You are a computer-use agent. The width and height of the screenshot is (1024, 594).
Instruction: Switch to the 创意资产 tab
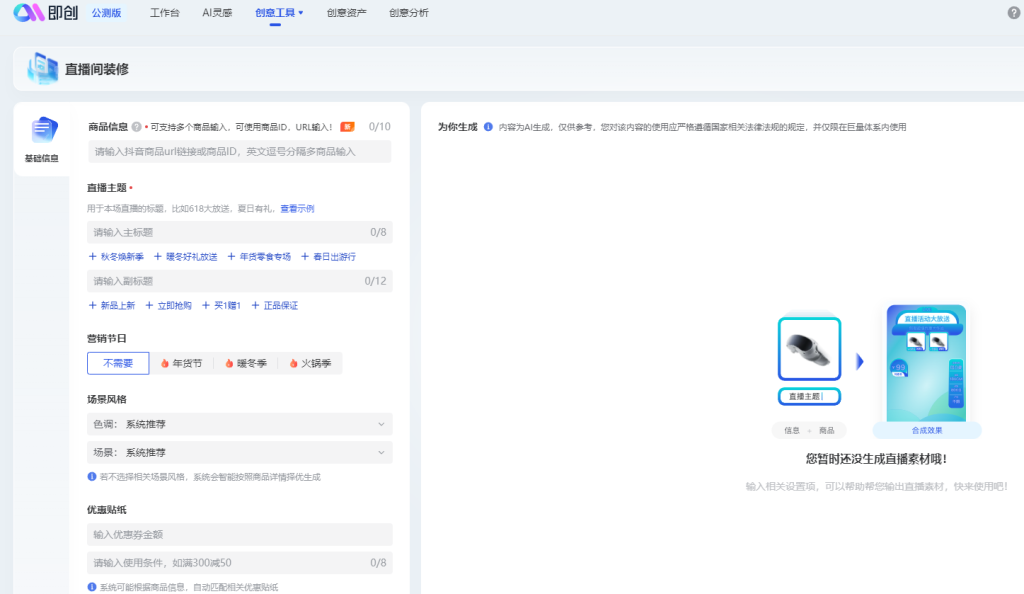pyautogui.click(x=346, y=13)
